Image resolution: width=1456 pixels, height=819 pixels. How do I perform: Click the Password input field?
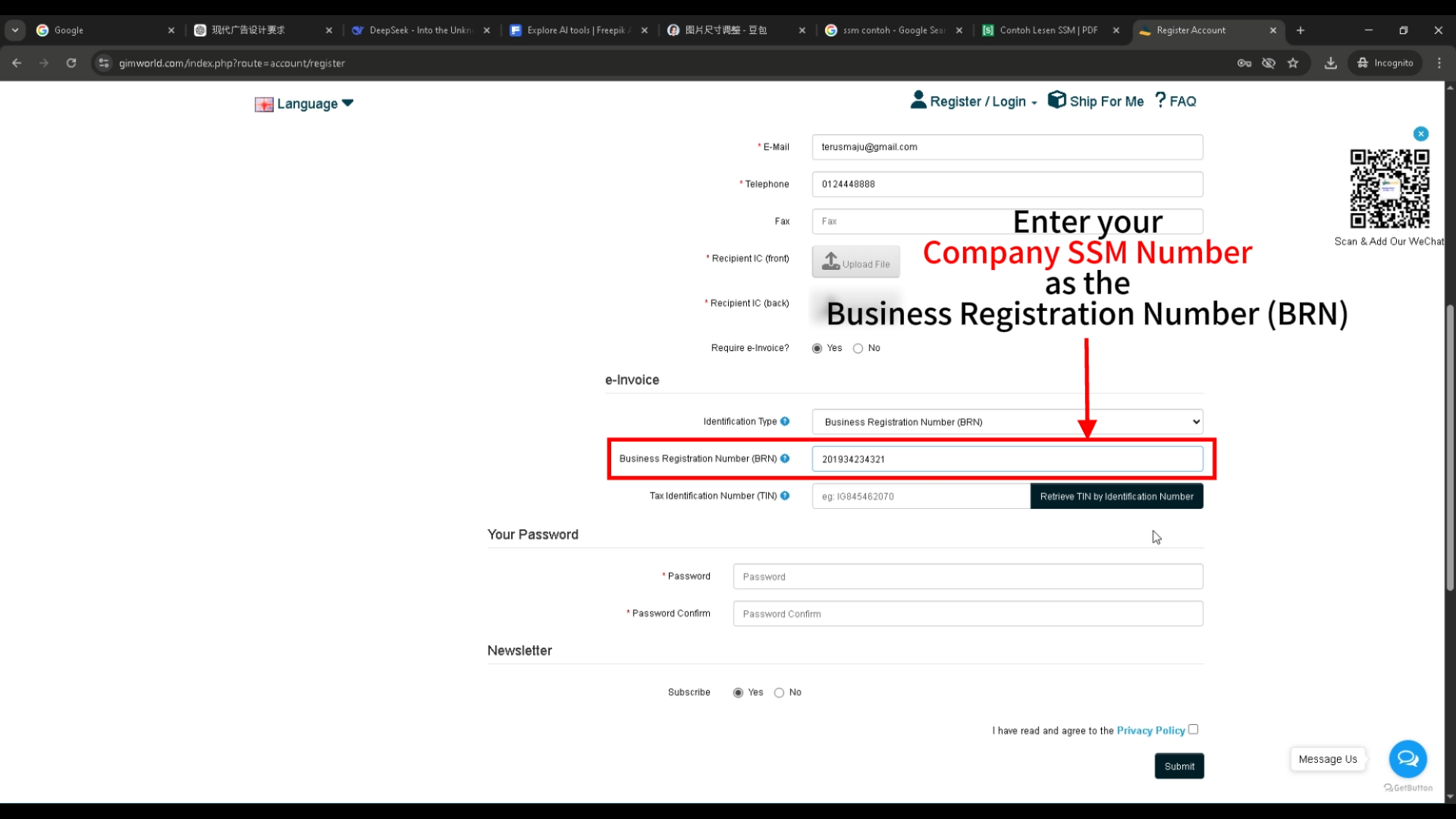point(968,577)
